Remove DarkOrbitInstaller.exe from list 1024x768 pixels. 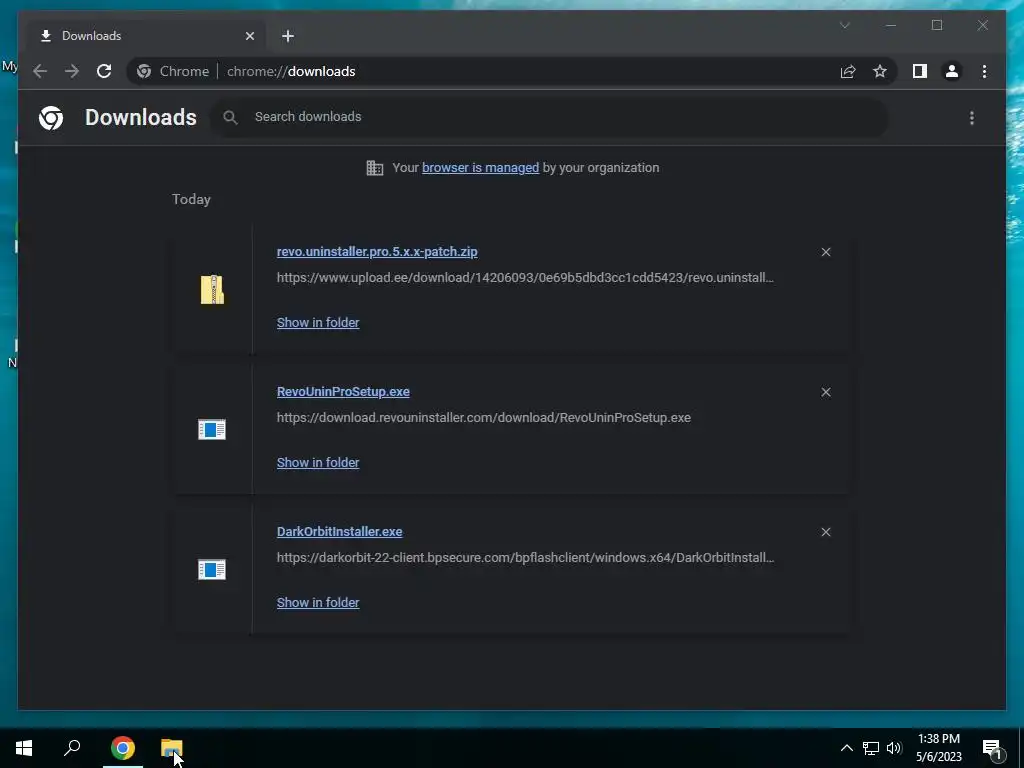point(826,532)
